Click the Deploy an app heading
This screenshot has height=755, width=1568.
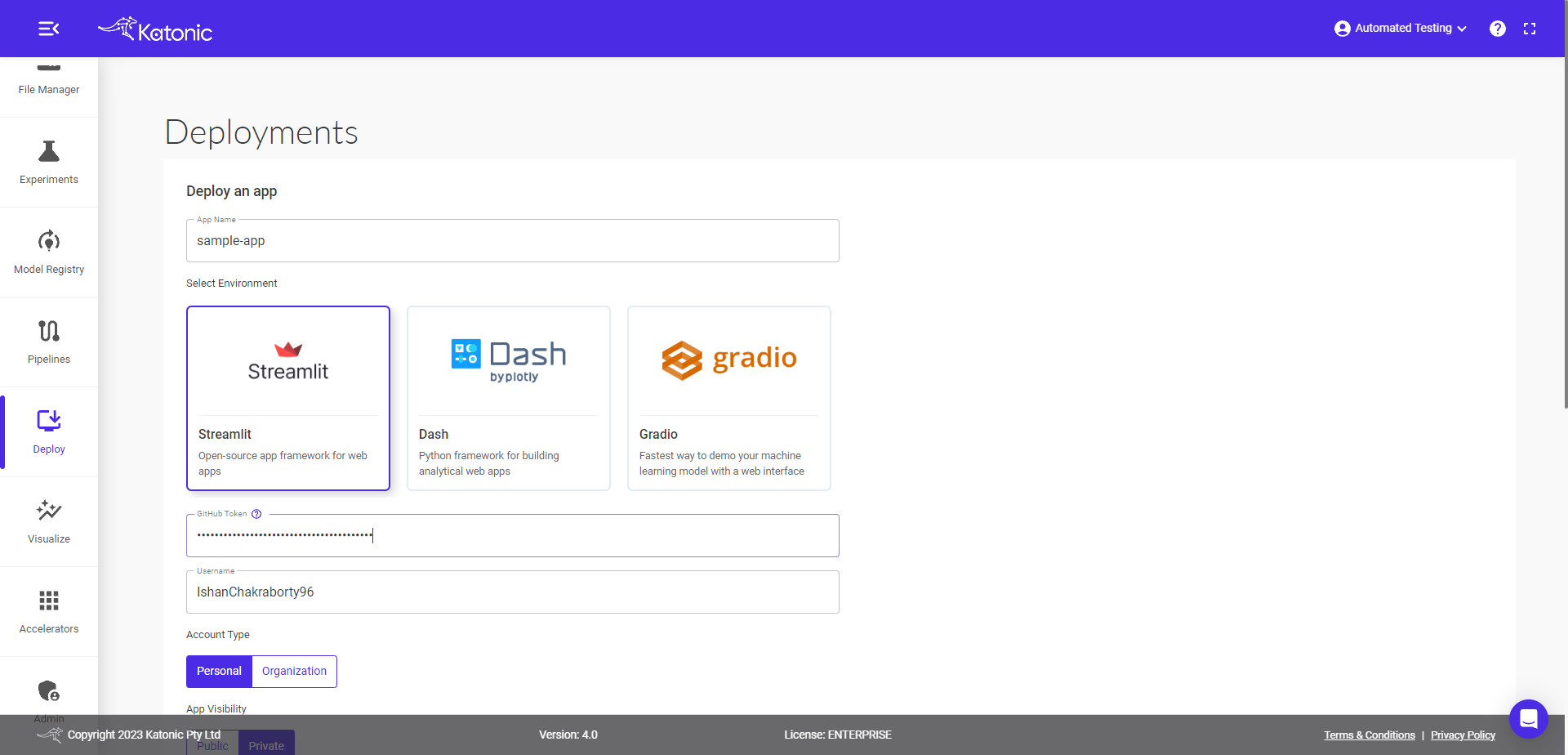pos(232,191)
